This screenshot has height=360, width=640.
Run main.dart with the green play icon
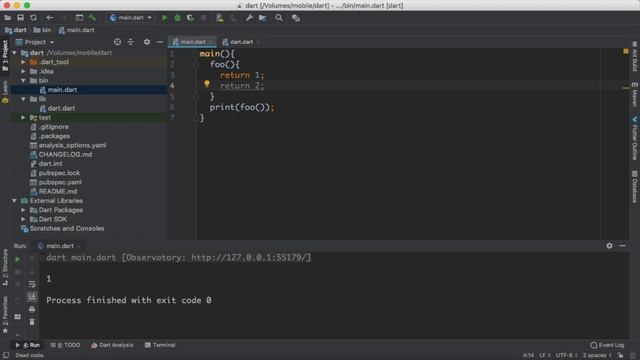pyautogui.click(x=164, y=18)
